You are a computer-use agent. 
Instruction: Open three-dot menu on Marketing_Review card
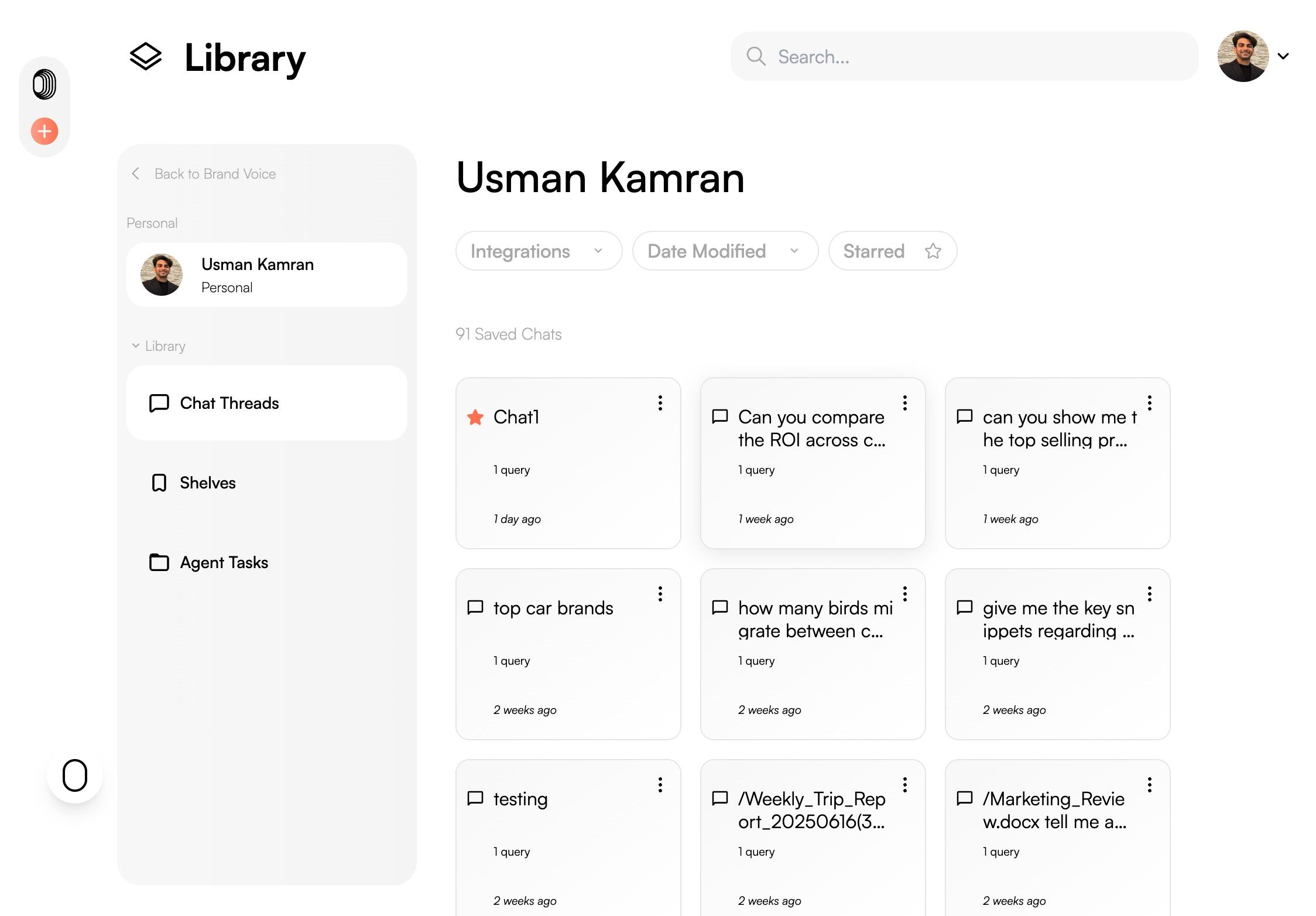click(x=1149, y=785)
